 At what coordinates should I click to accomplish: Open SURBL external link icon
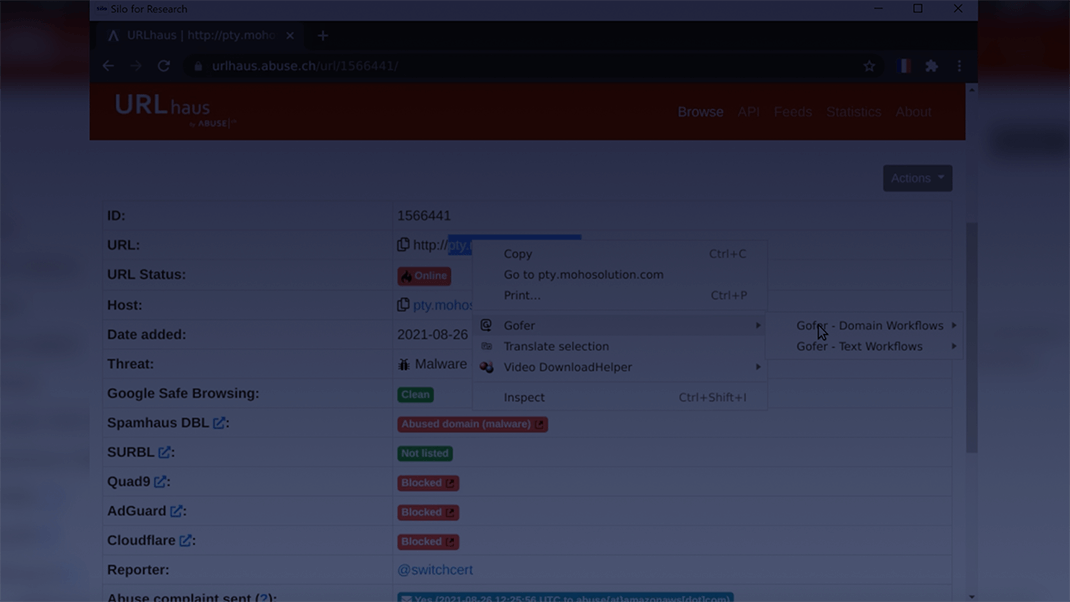pyautogui.click(x=164, y=453)
